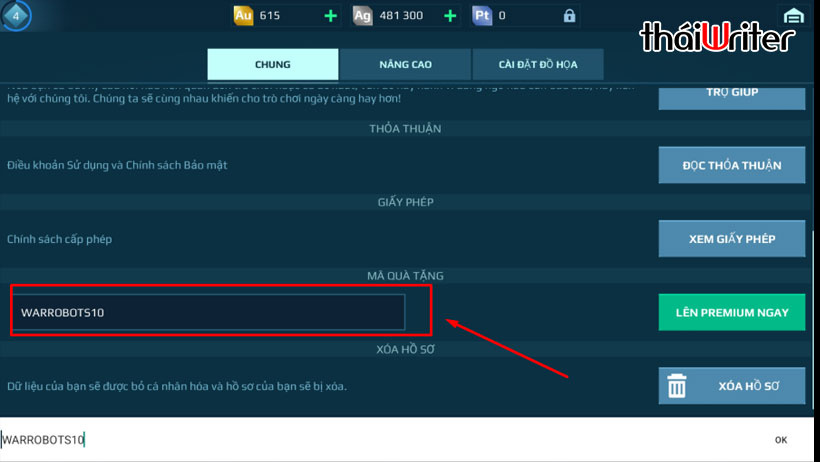Click LÊN PREMIUM NGAY button

tap(732, 312)
